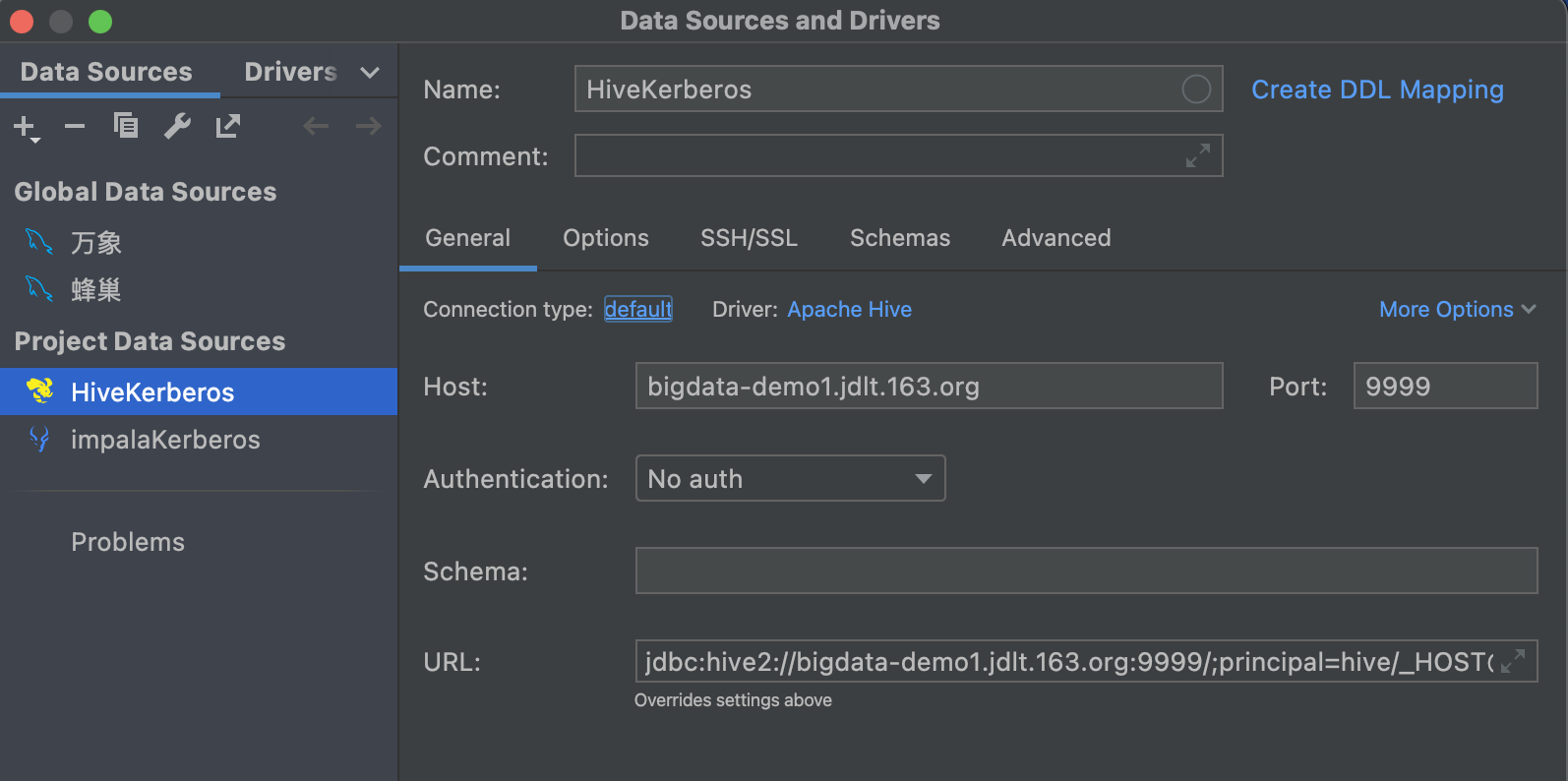The width and height of the screenshot is (1568, 781).
Task: Click the HiveKerberos hive icon
Action: 40,391
